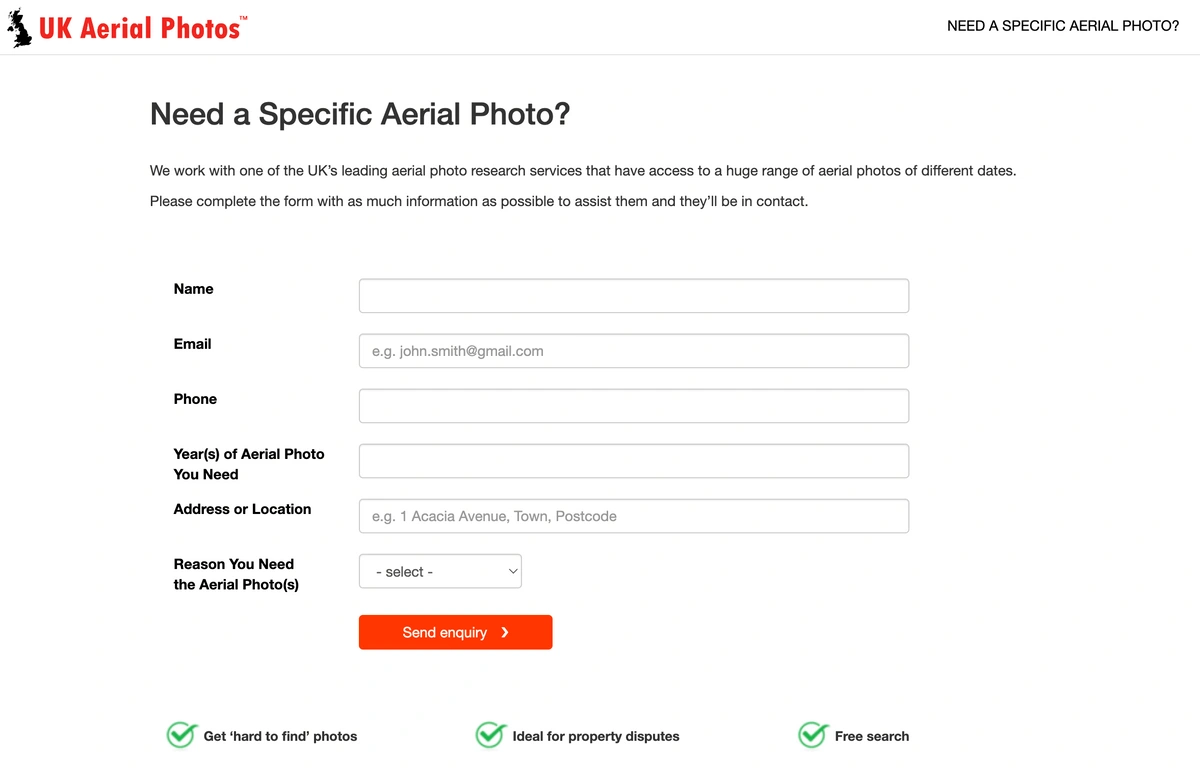Submit the form with Send enquiry button
The image size is (1200, 769).
(x=455, y=632)
